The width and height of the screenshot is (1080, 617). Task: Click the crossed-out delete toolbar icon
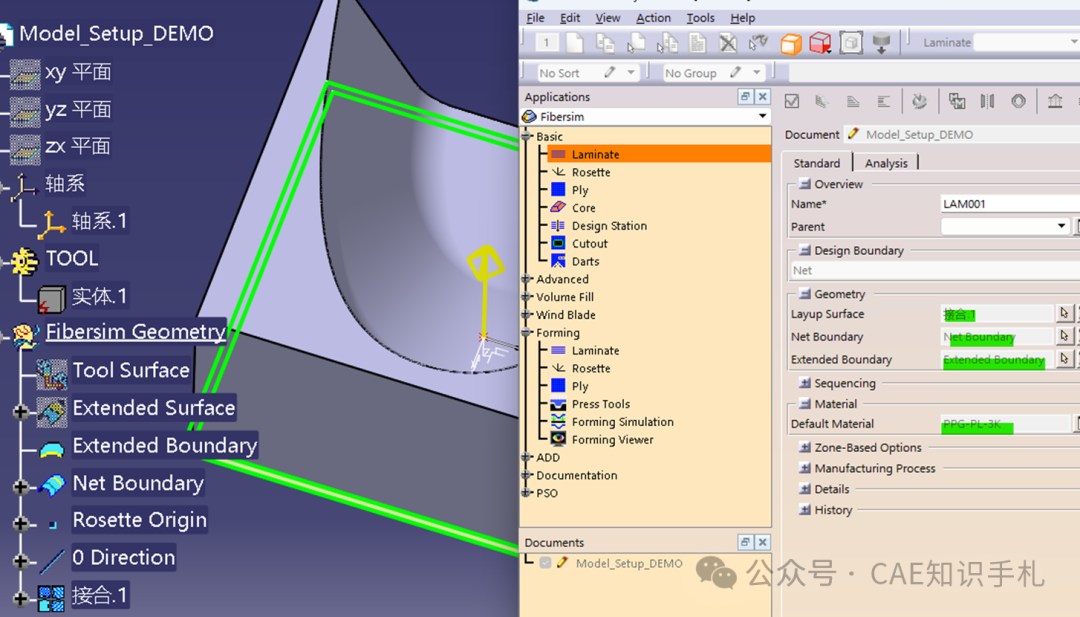point(728,43)
